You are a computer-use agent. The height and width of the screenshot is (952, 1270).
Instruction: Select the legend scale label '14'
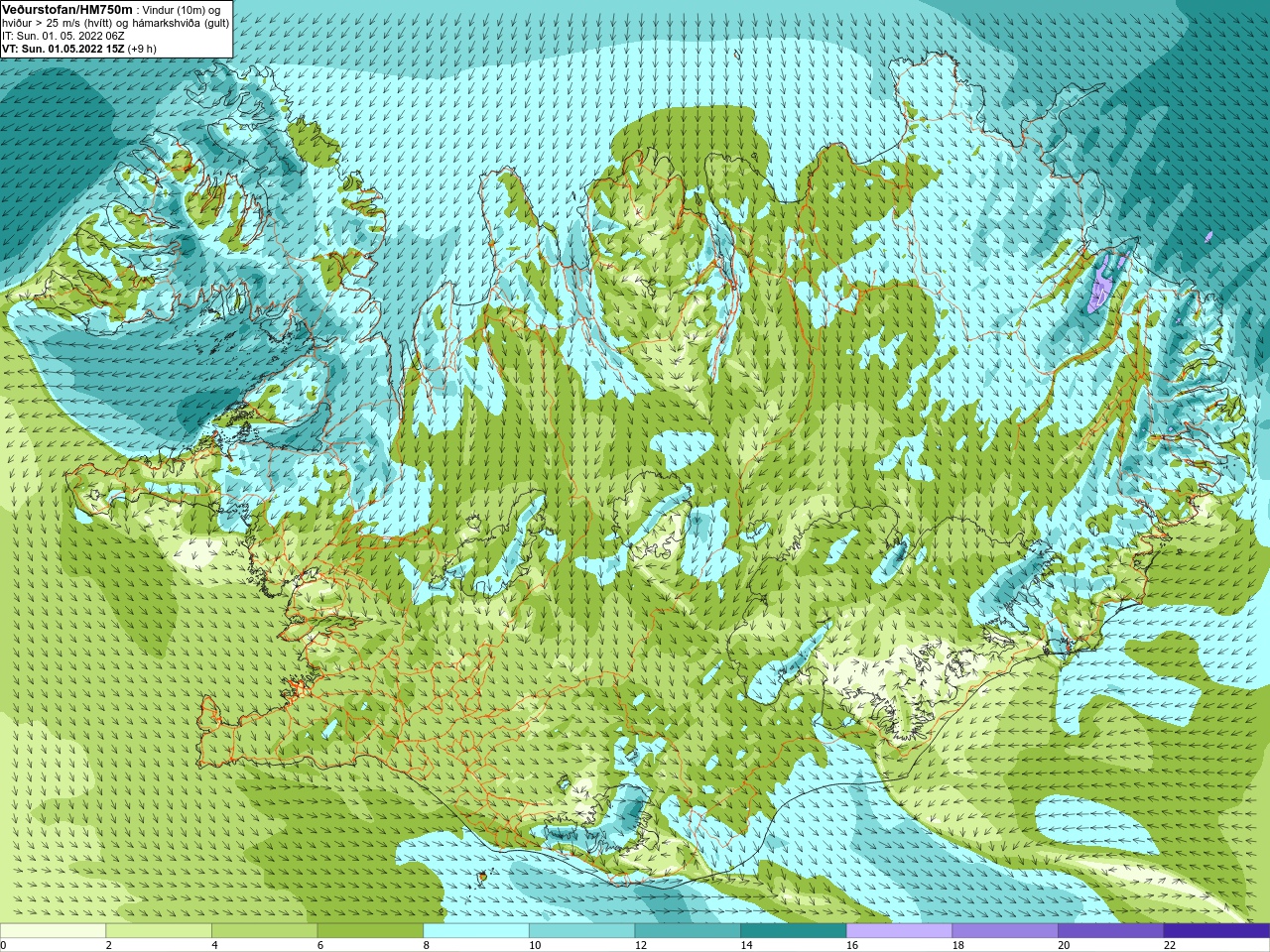click(x=746, y=945)
